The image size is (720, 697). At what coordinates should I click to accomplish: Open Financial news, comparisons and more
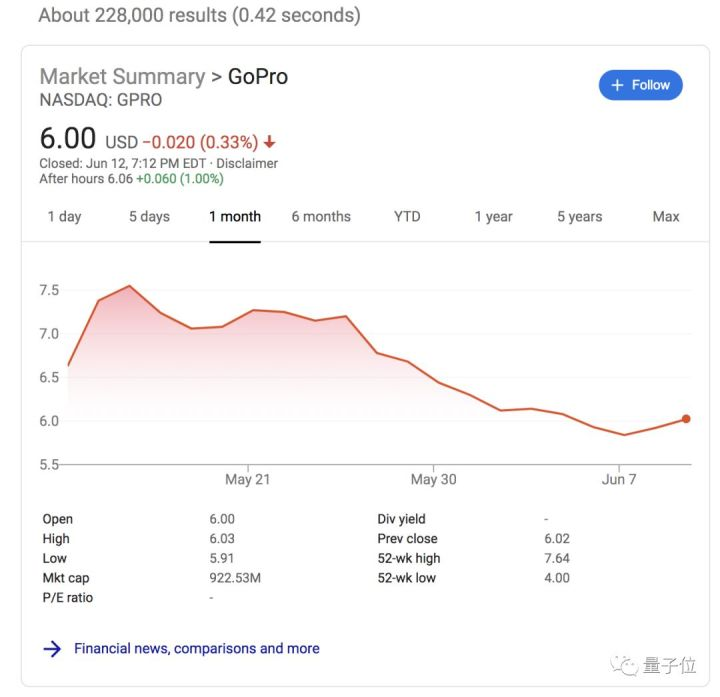tap(197, 648)
